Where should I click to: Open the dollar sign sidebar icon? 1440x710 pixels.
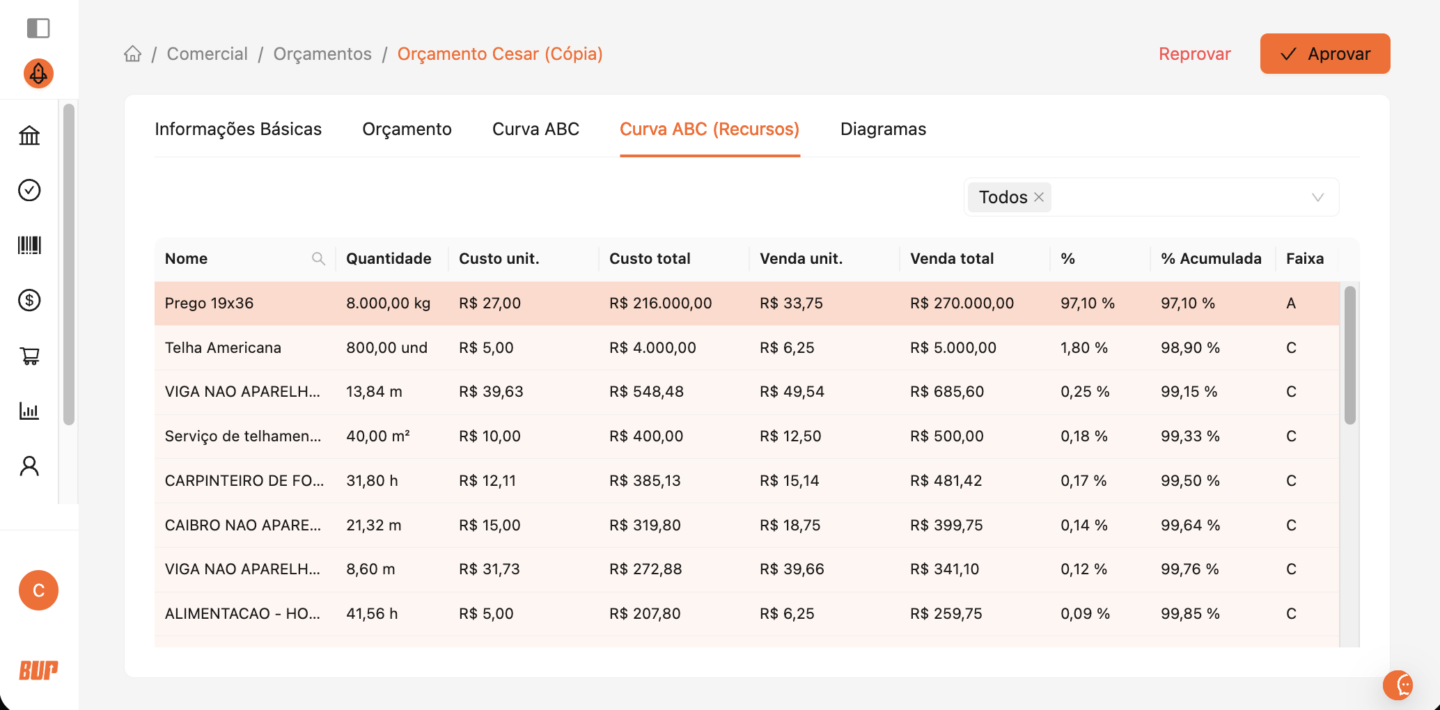coord(30,300)
